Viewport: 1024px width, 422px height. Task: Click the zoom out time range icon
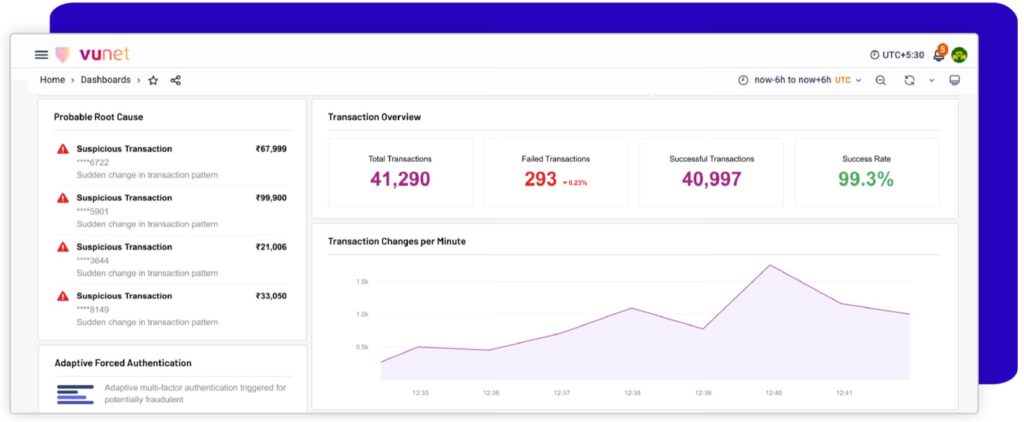click(880, 80)
